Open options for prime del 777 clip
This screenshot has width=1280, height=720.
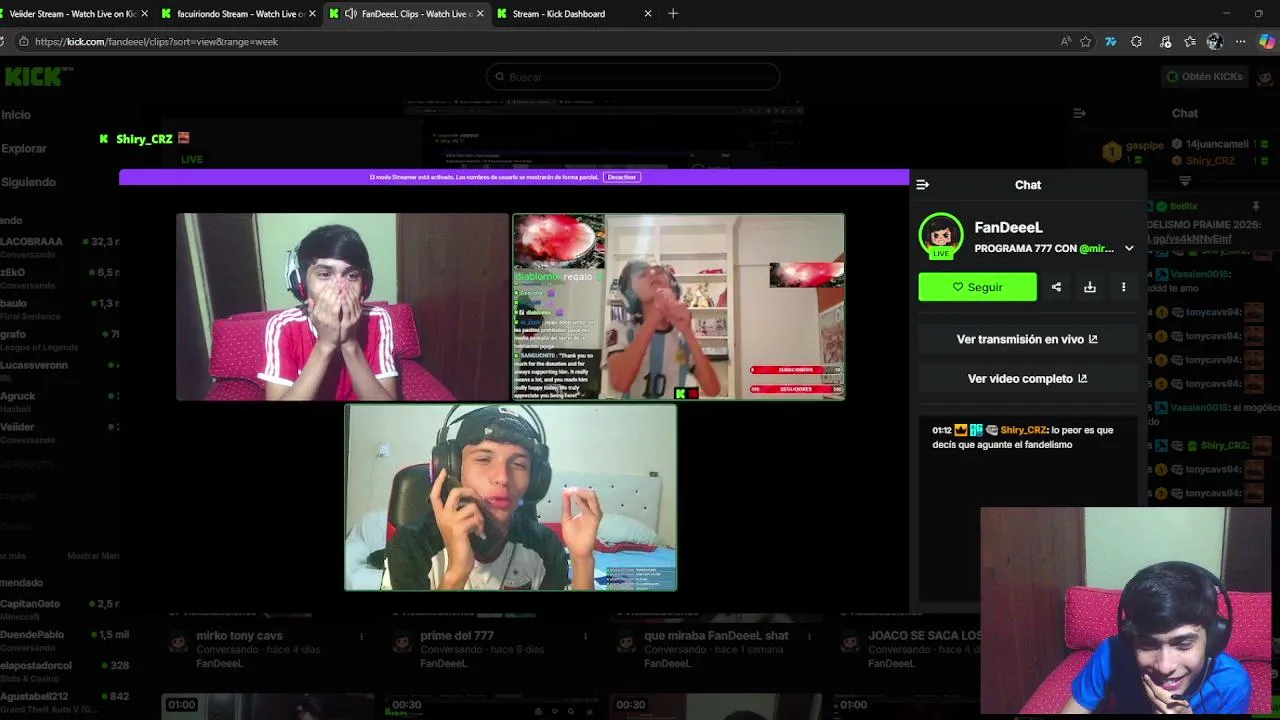pos(585,636)
